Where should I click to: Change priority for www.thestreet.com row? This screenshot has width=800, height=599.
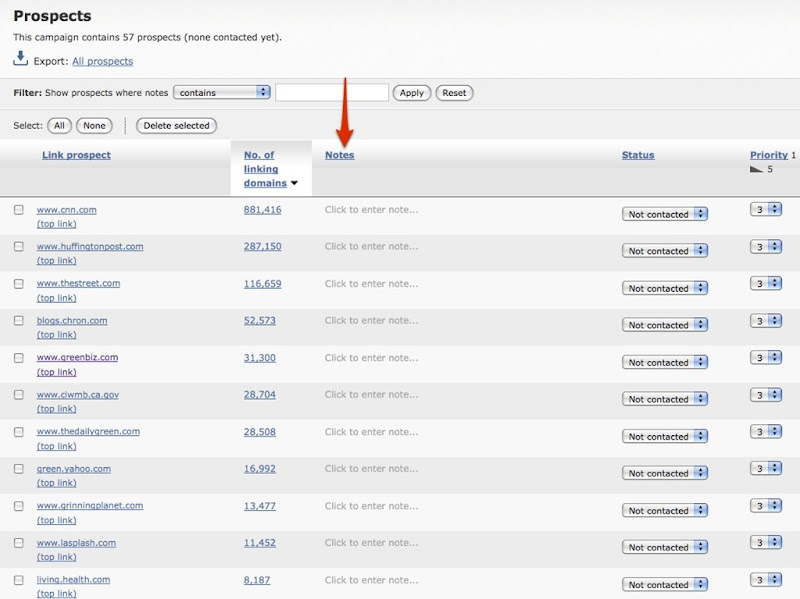(766, 283)
